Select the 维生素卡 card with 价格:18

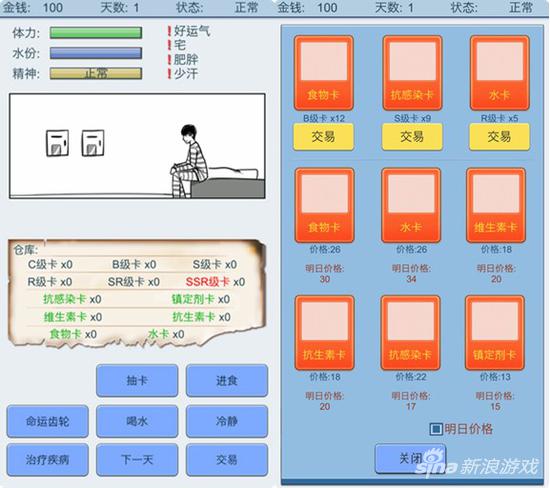click(496, 205)
